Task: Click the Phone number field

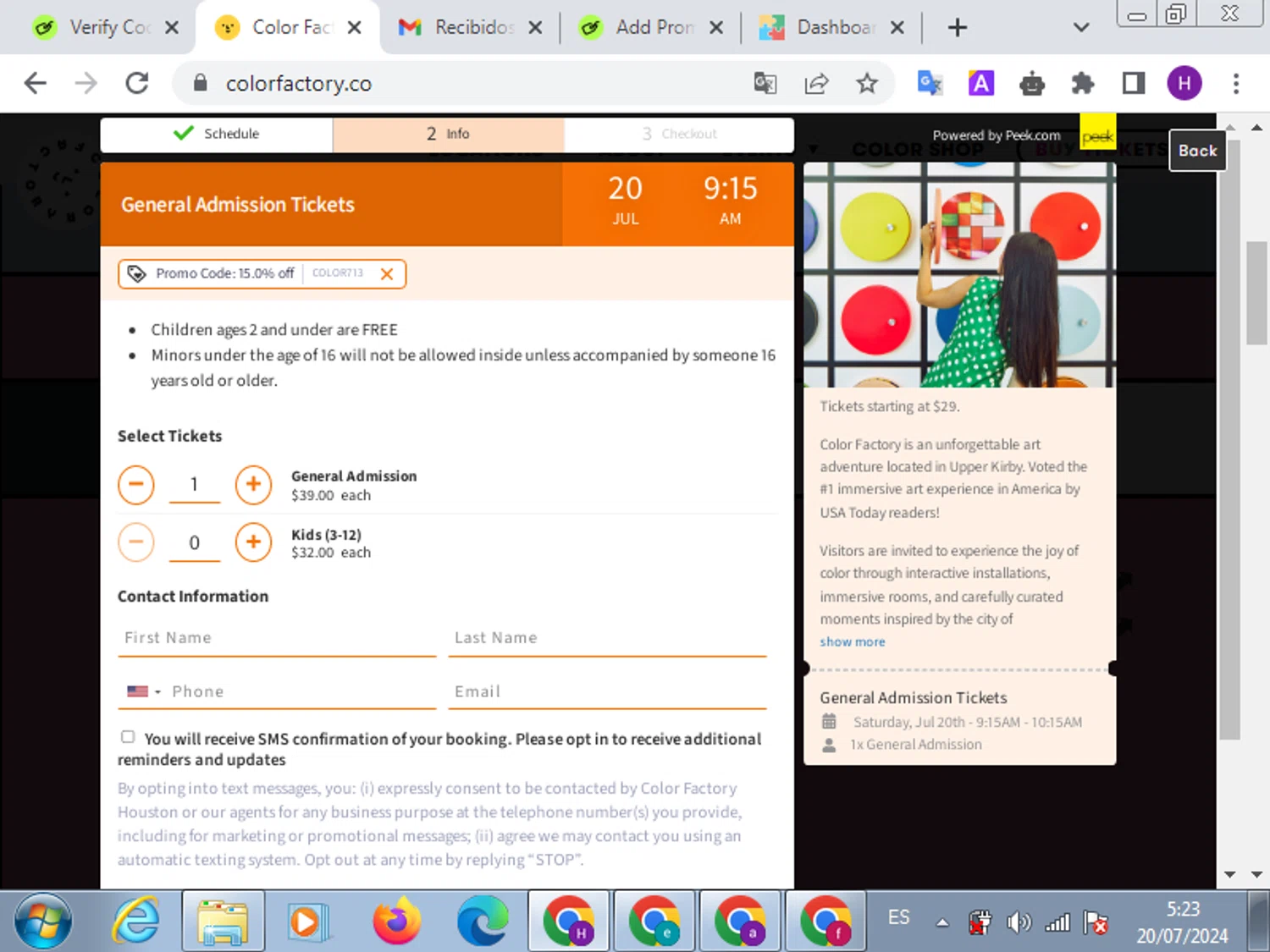Action: [x=302, y=691]
